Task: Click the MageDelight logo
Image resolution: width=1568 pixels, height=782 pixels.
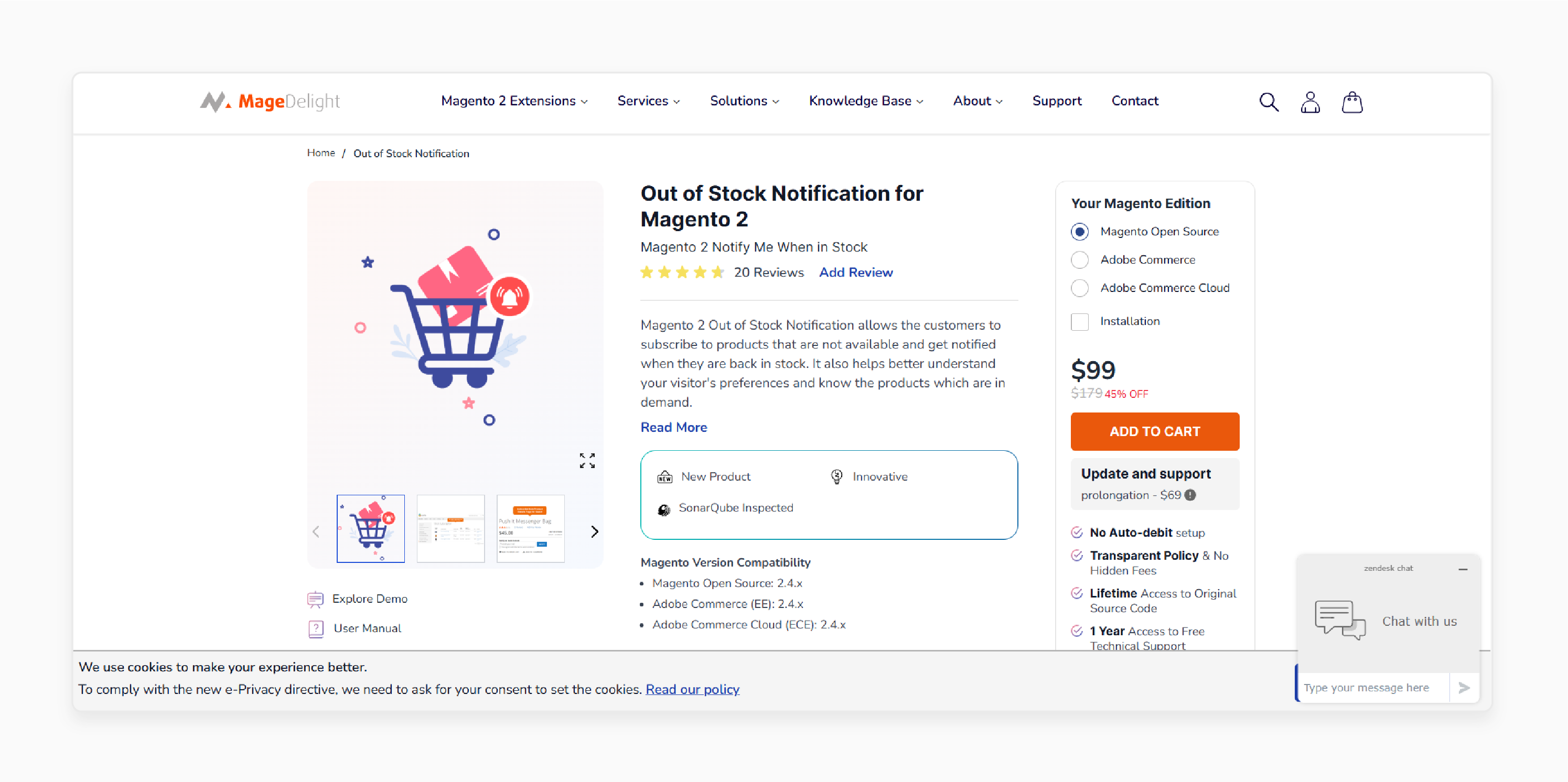Action: point(270,101)
